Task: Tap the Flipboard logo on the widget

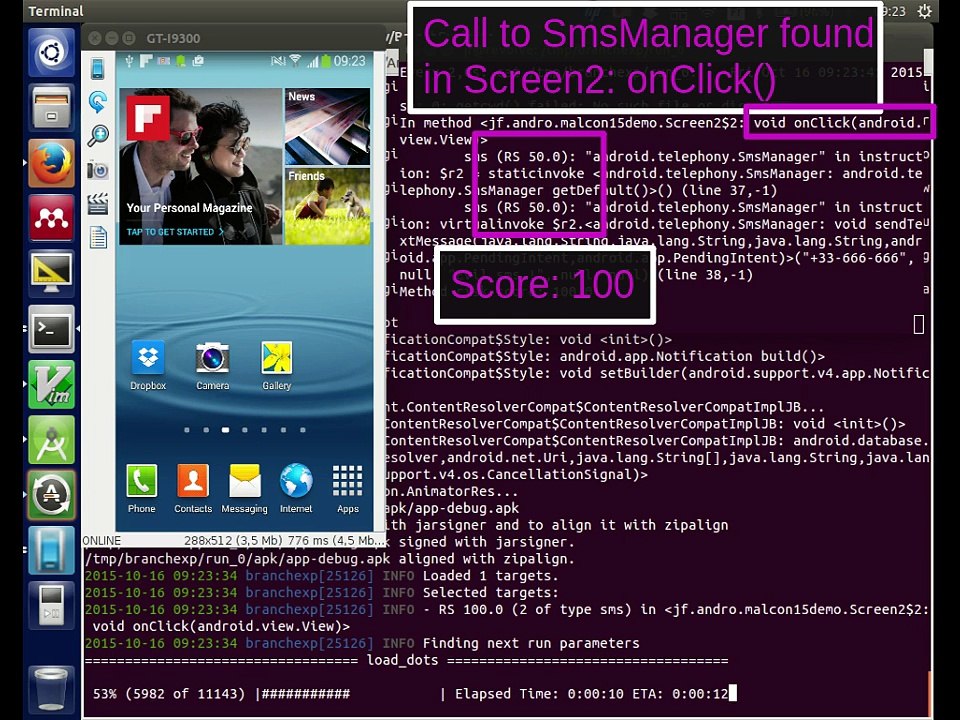Action: [148, 119]
